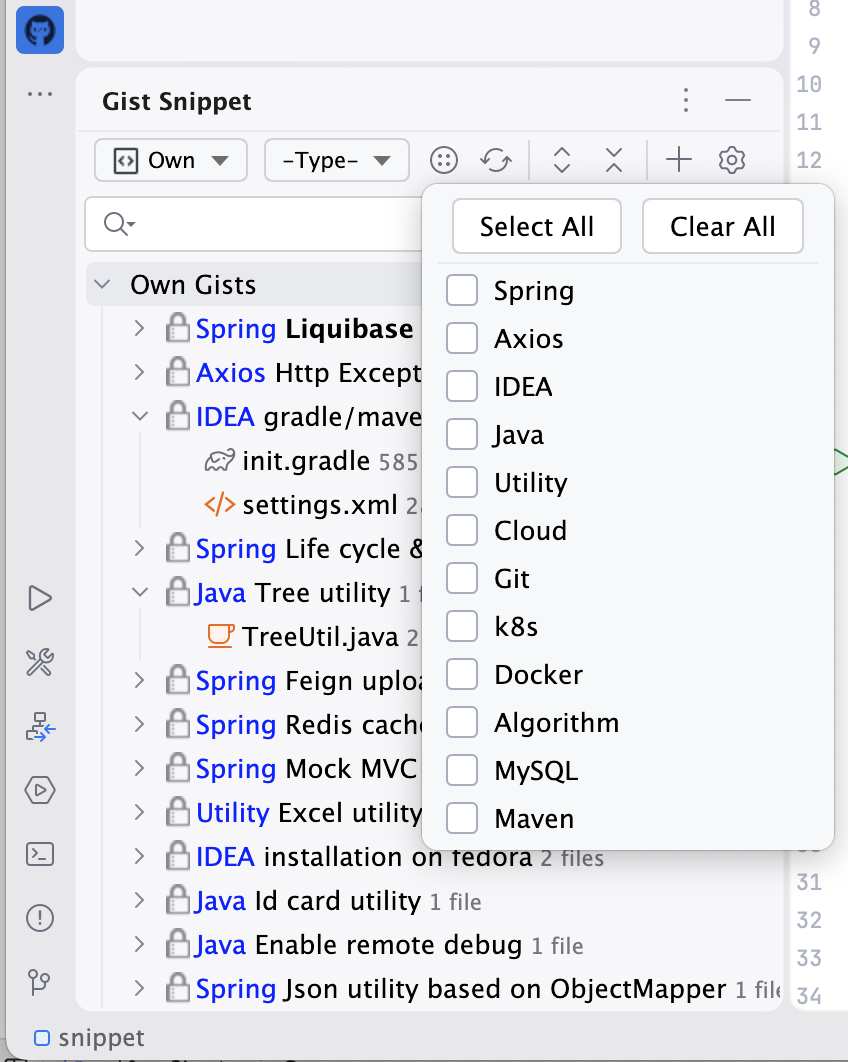848x1062 pixels.
Task: Click Select All tags button
Action: (x=536, y=226)
